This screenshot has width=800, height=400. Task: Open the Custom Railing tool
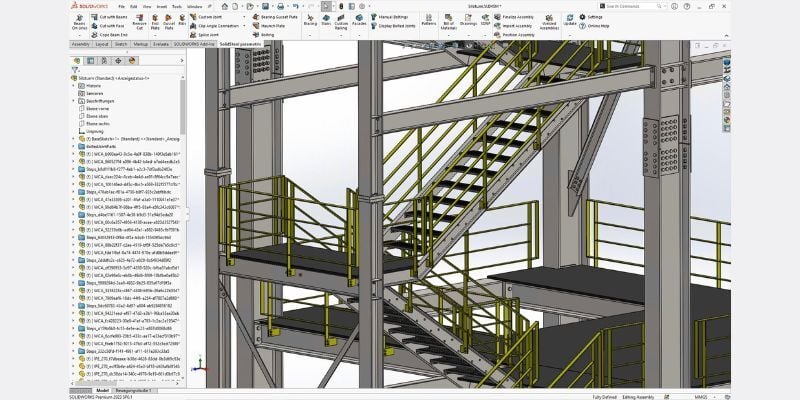pos(341,22)
